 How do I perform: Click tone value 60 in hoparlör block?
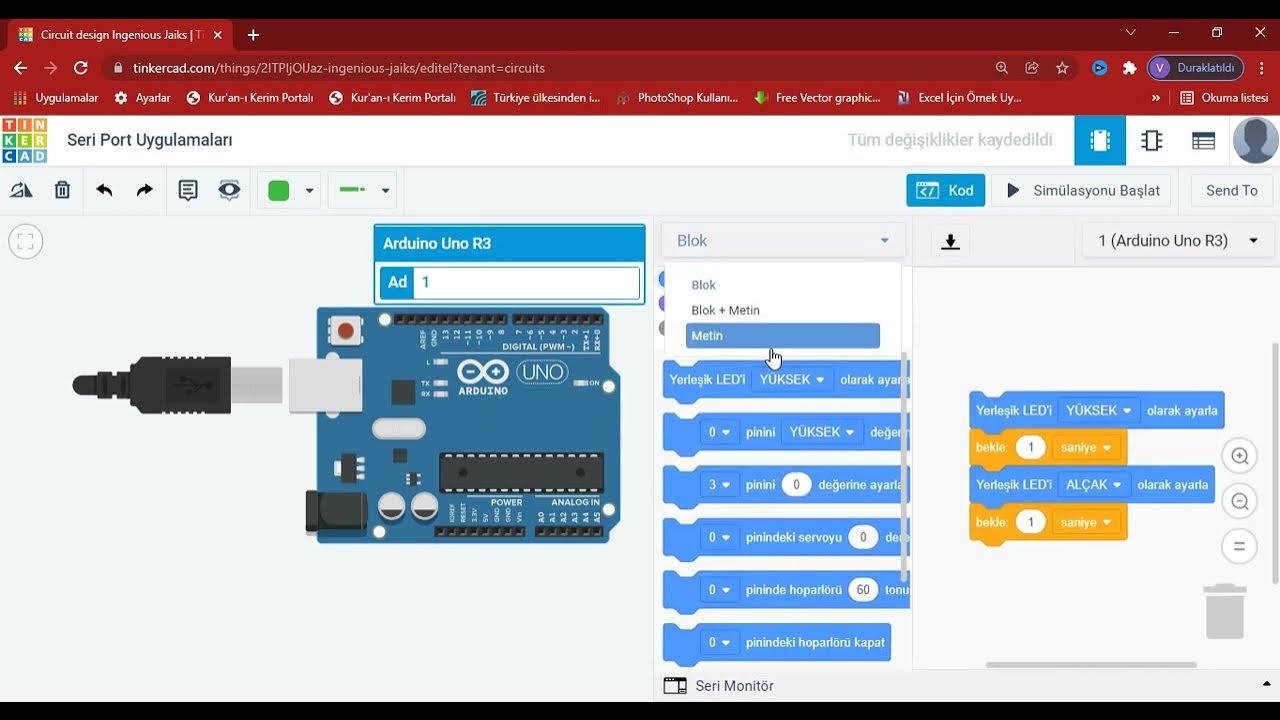point(863,590)
